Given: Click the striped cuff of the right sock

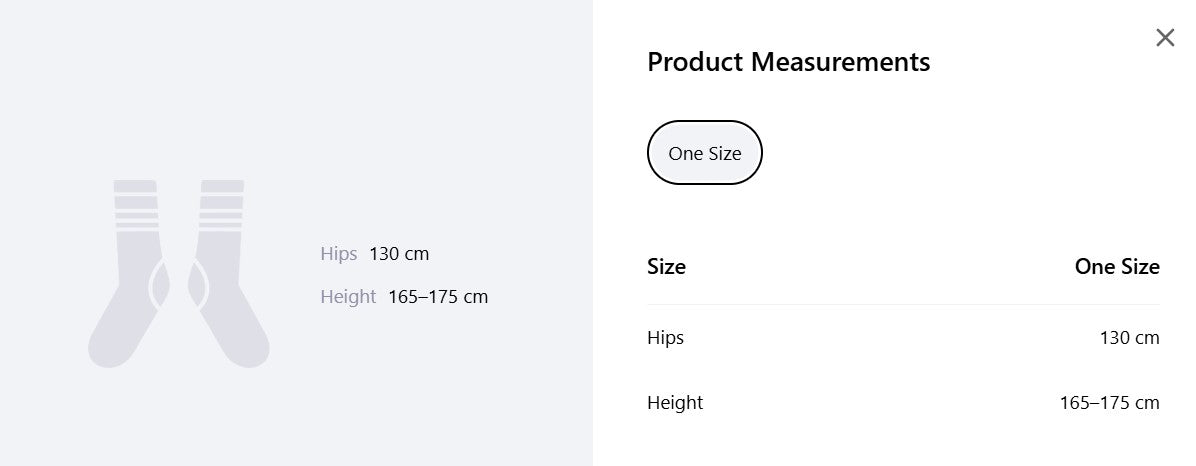Looking at the screenshot, I should [222, 204].
